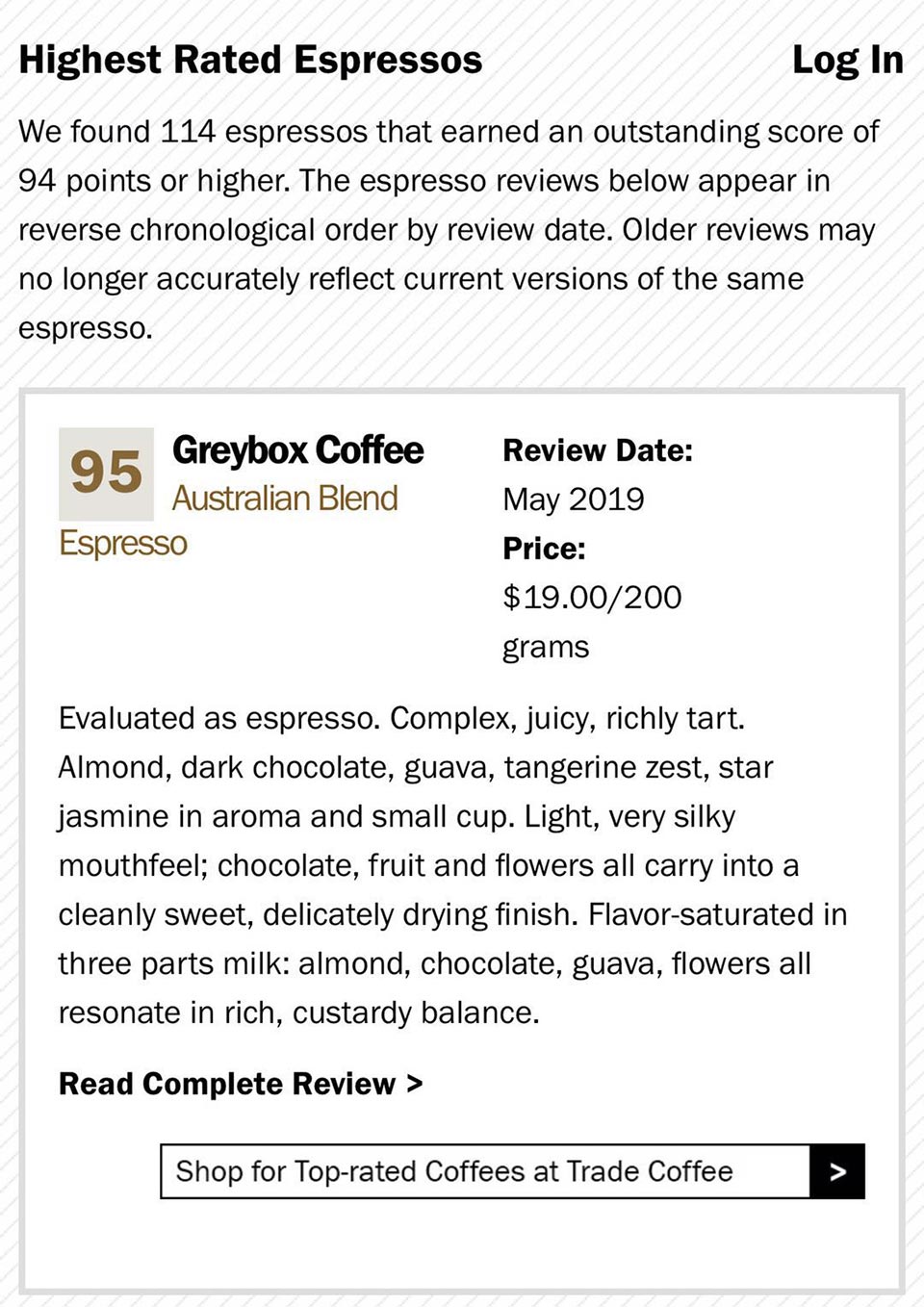This screenshot has width=924, height=1307.
Task: Click the Highest Rated Espressos heading
Action: [x=250, y=60]
